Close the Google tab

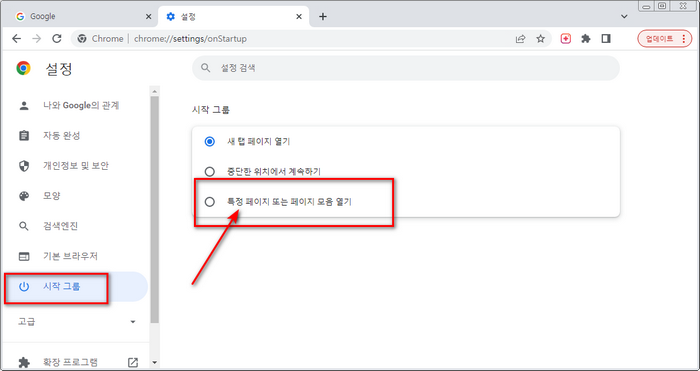149,17
